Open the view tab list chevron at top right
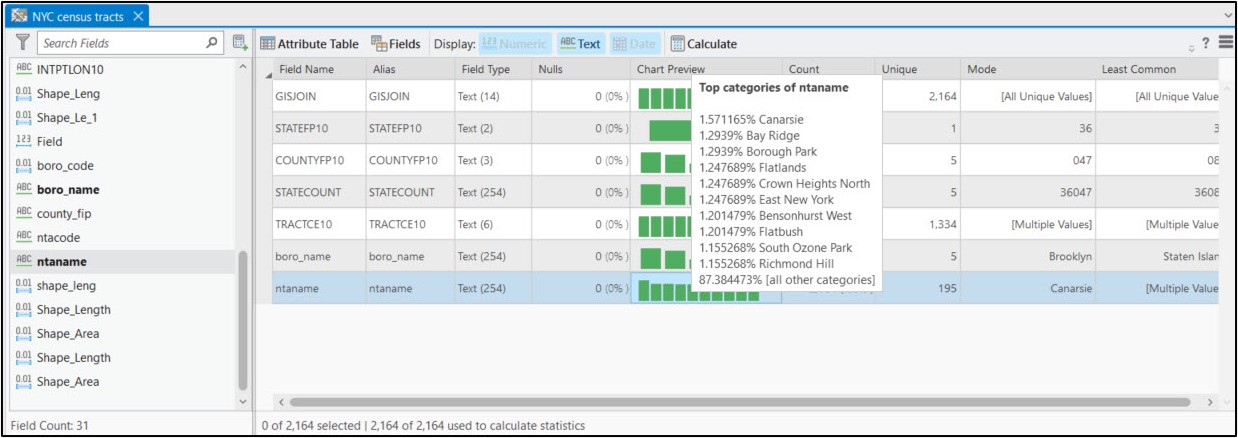Screen dimensions: 1238x438 (x=1228, y=15)
